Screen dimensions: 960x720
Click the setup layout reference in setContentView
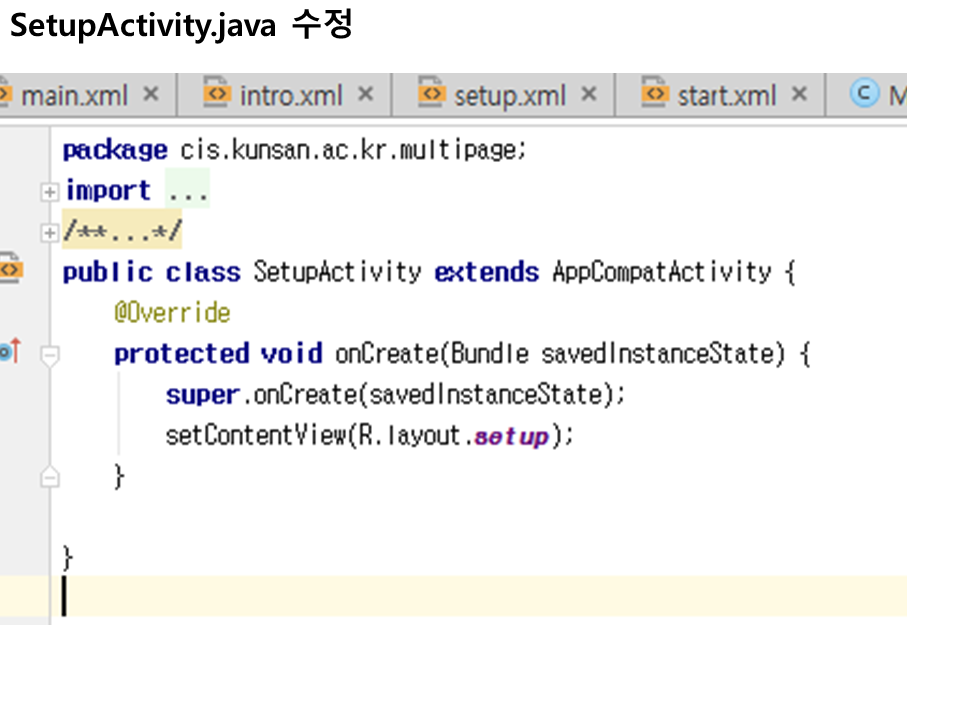[x=511, y=437]
